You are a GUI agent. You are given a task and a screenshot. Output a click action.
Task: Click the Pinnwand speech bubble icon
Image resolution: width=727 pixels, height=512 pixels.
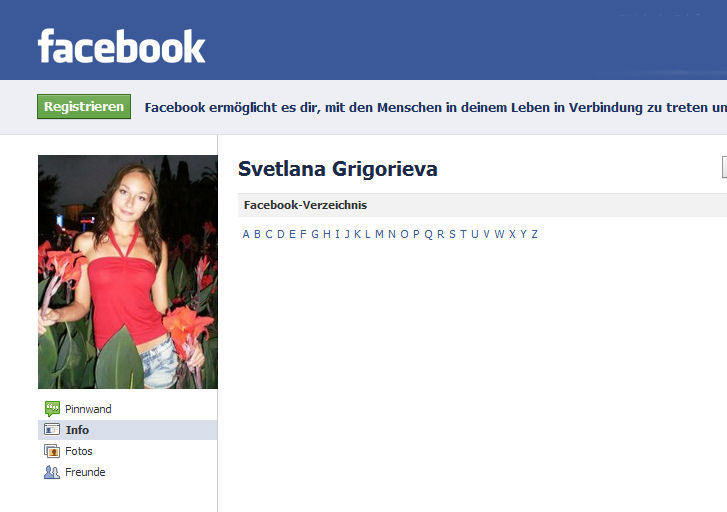[x=52, y=409]
